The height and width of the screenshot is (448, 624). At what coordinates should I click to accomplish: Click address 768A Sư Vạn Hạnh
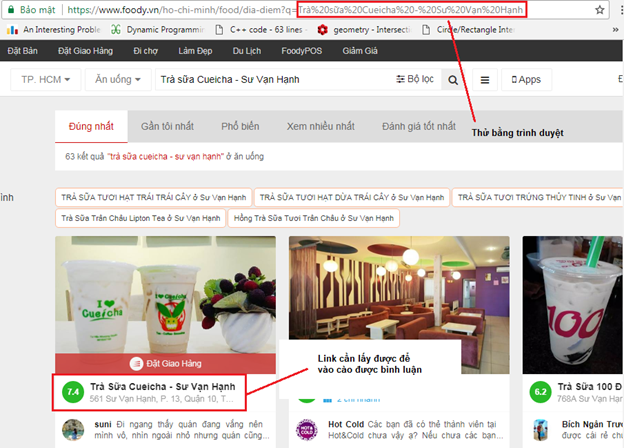coord(589,399)
